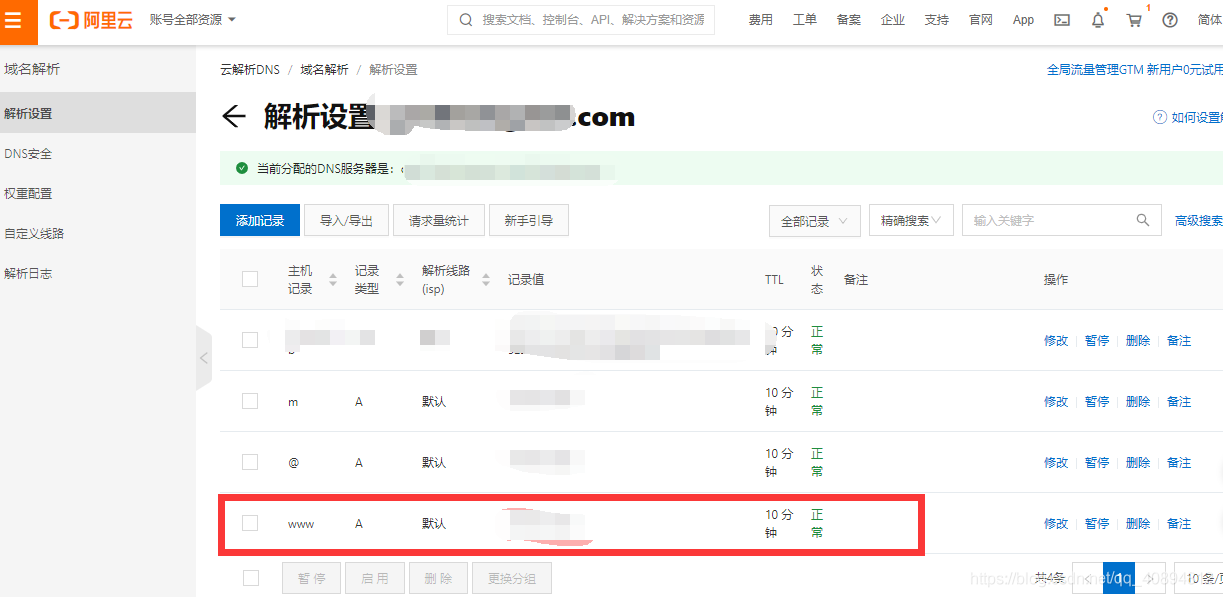
Task: Click 备注 for the www record
Action: tap(1179, 523)
